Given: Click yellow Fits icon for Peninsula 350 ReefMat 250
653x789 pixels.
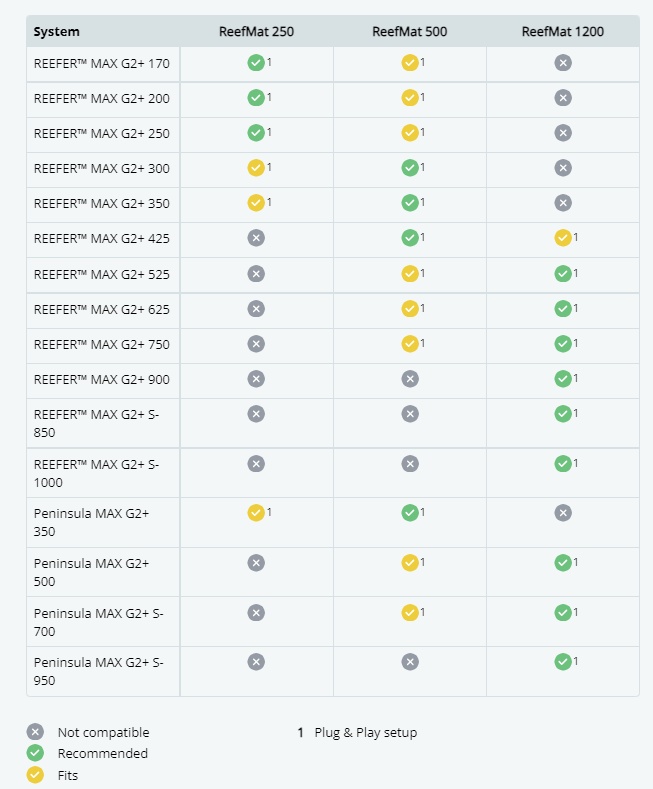Looking at the screenshot, I should (256, 513).
